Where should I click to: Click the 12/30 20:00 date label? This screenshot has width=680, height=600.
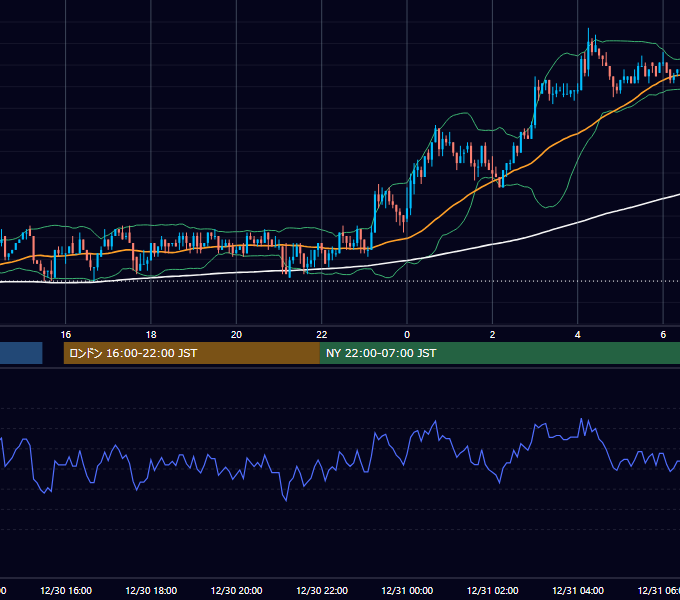pos(236,590)
